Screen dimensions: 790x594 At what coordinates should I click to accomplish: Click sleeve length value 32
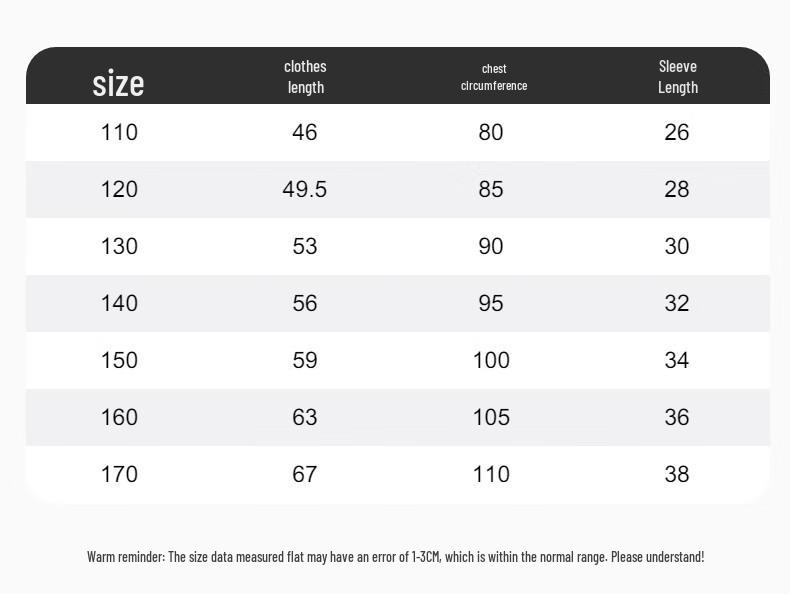click(677, 303)
